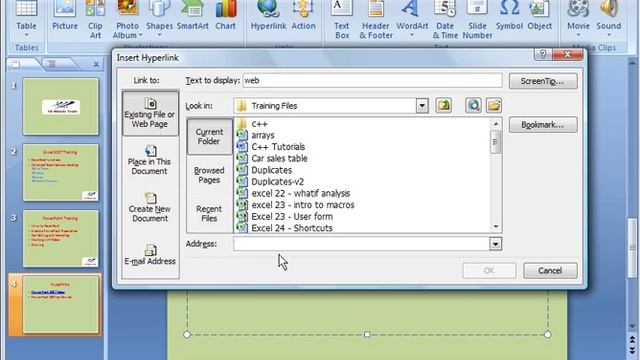Click the Browse the Web icon

pyautogui.click(x=473, y=106)
